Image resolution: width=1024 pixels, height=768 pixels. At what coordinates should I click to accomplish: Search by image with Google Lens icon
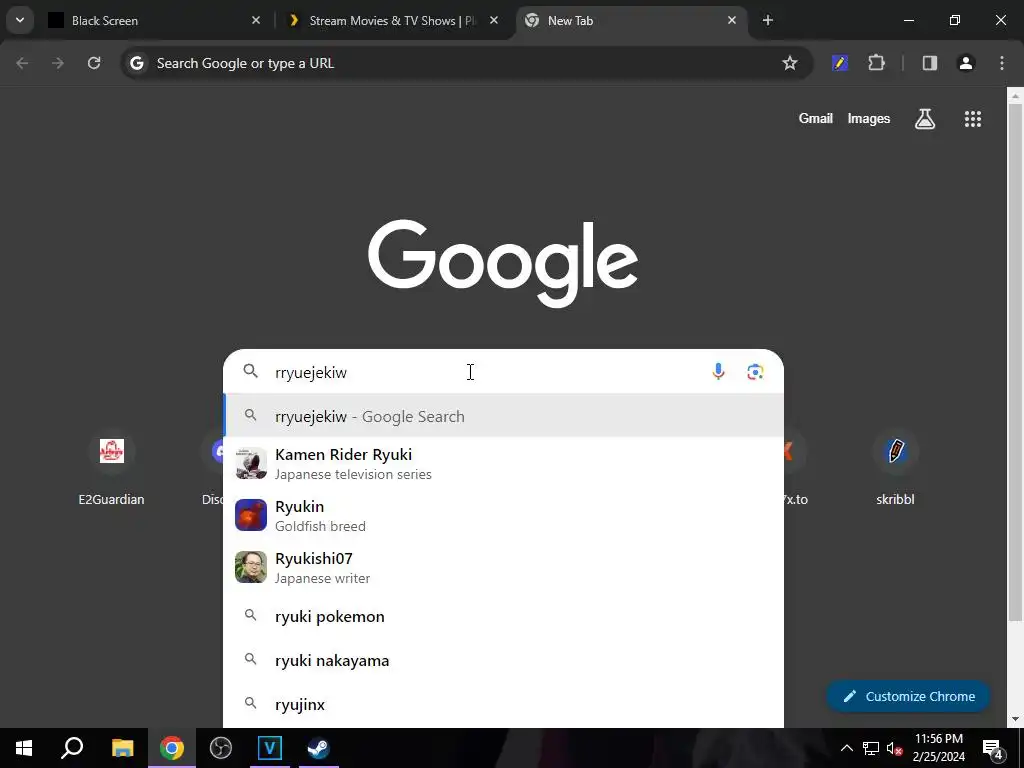tap(755, 372)
